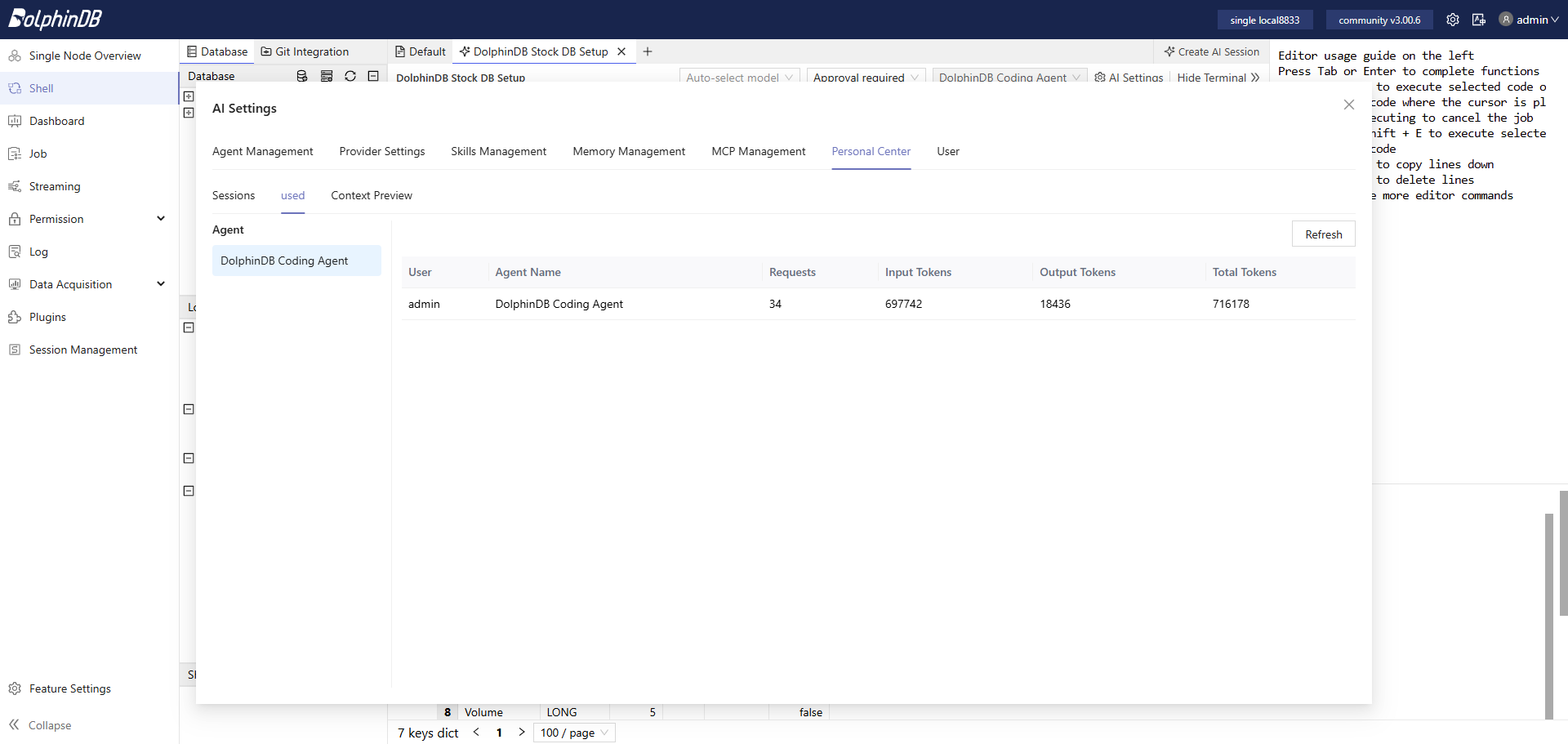Click the Feature Settings gear icon
Image resolution: width=1568 pixels, height=744 pixels.
pos(15,688)
